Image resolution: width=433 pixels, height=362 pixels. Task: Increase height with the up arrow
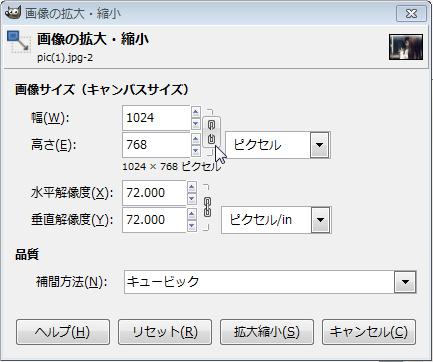click(x=196, y=139)
